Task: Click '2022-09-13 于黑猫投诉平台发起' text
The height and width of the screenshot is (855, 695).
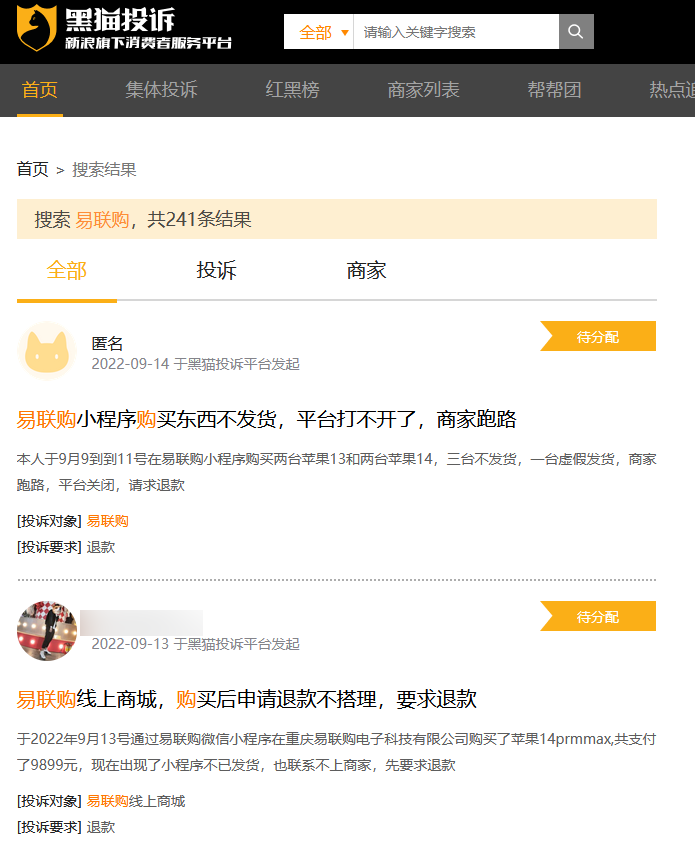Action: click(x=196, y=643)
